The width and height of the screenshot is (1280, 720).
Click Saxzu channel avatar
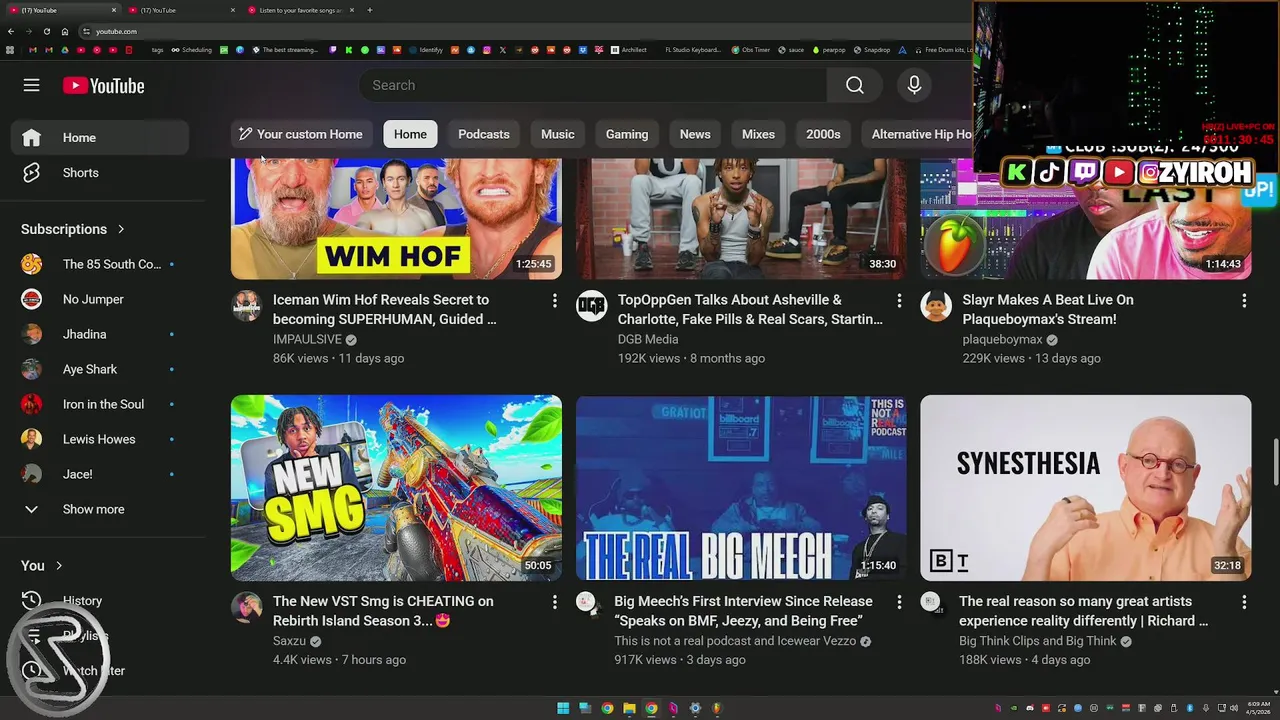click(247, 607)
